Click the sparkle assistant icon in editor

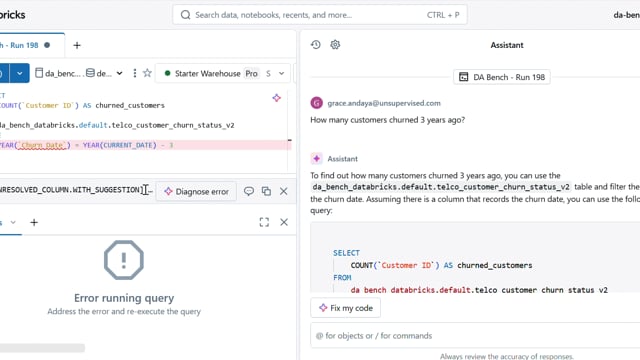tap(277, 98)
